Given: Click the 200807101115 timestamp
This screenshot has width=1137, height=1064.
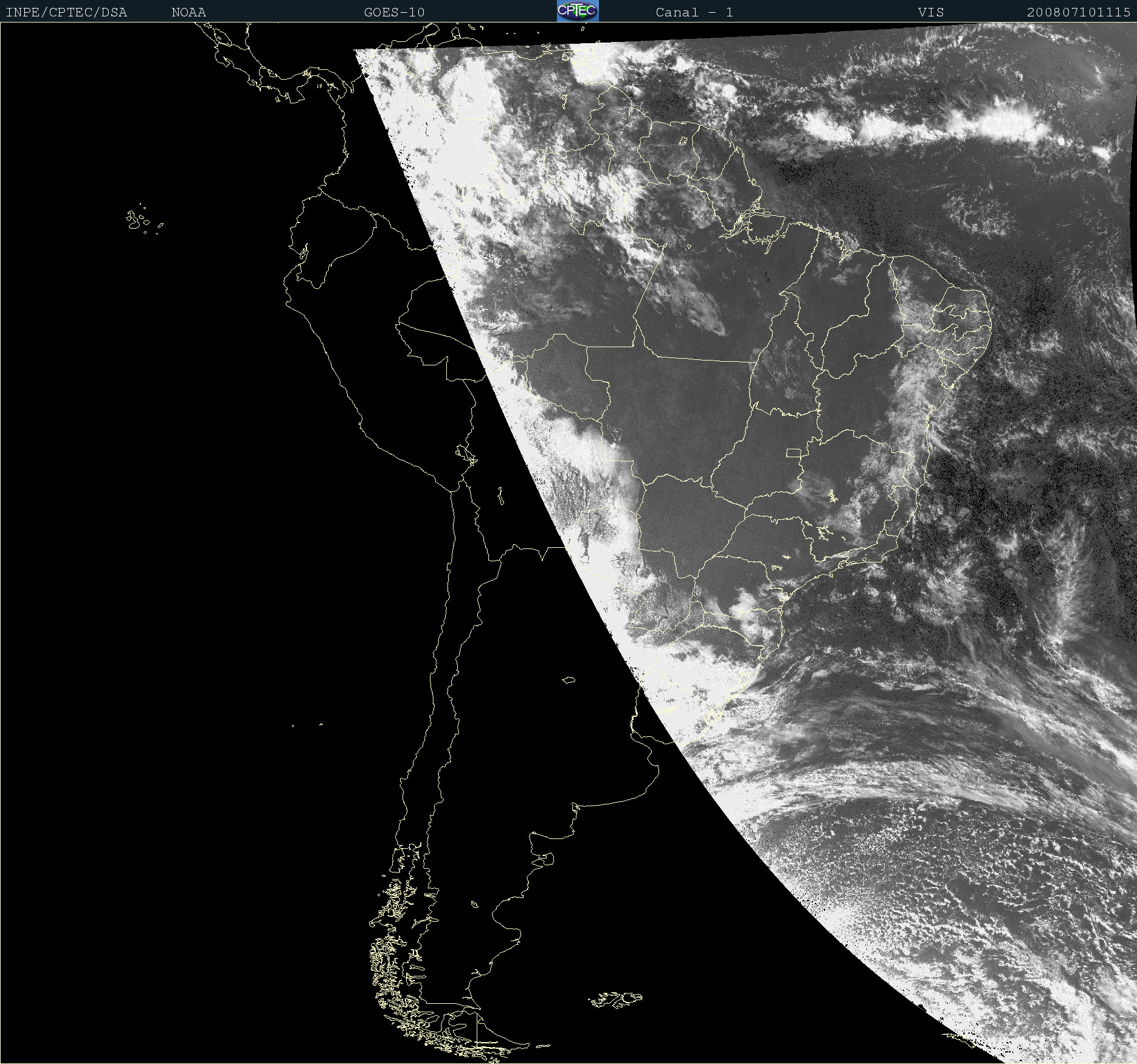Looking at the screenshot, I should (1079, 12).
